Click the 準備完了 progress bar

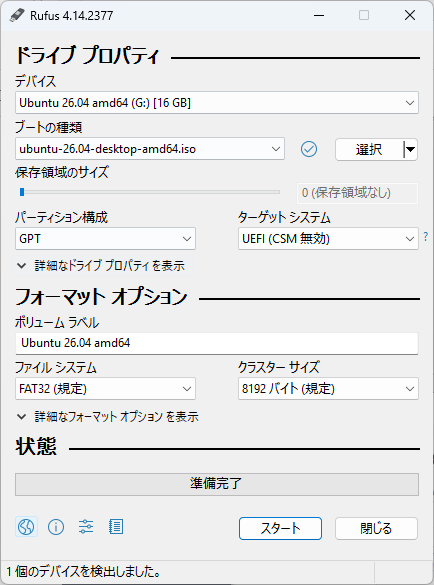(217, 484)
